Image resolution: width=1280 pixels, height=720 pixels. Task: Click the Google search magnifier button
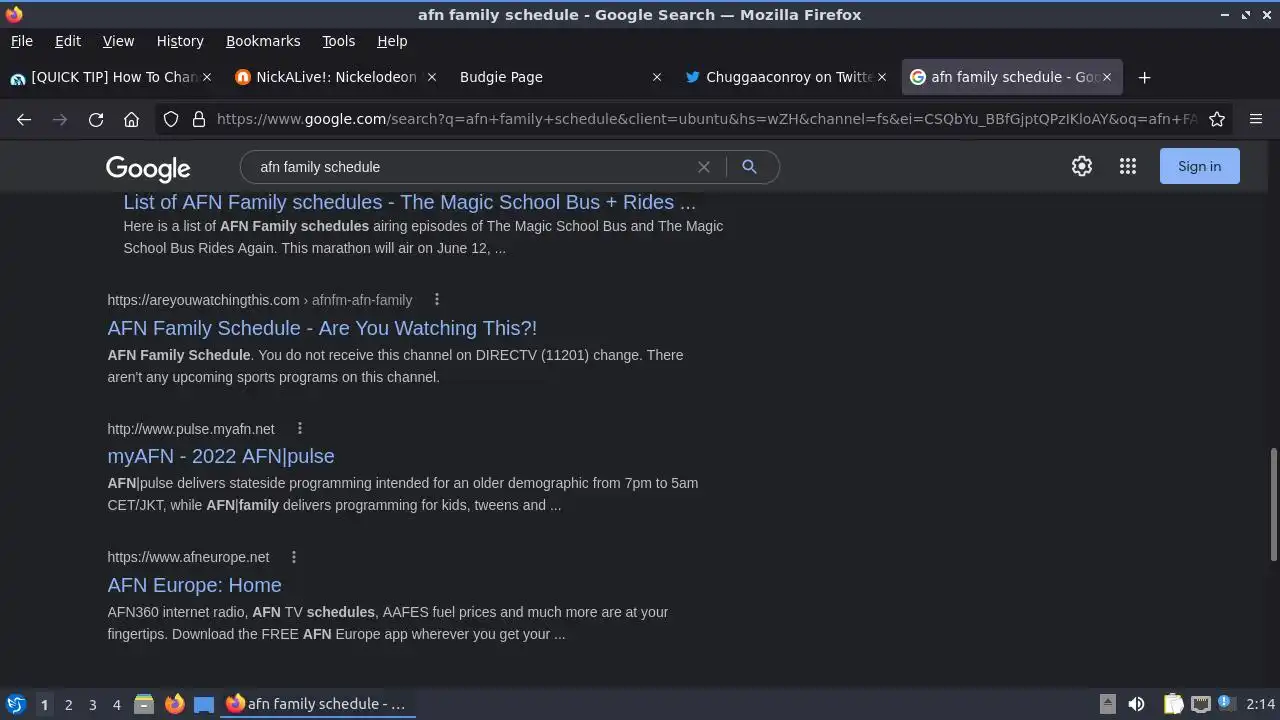[x=749, y=167]
